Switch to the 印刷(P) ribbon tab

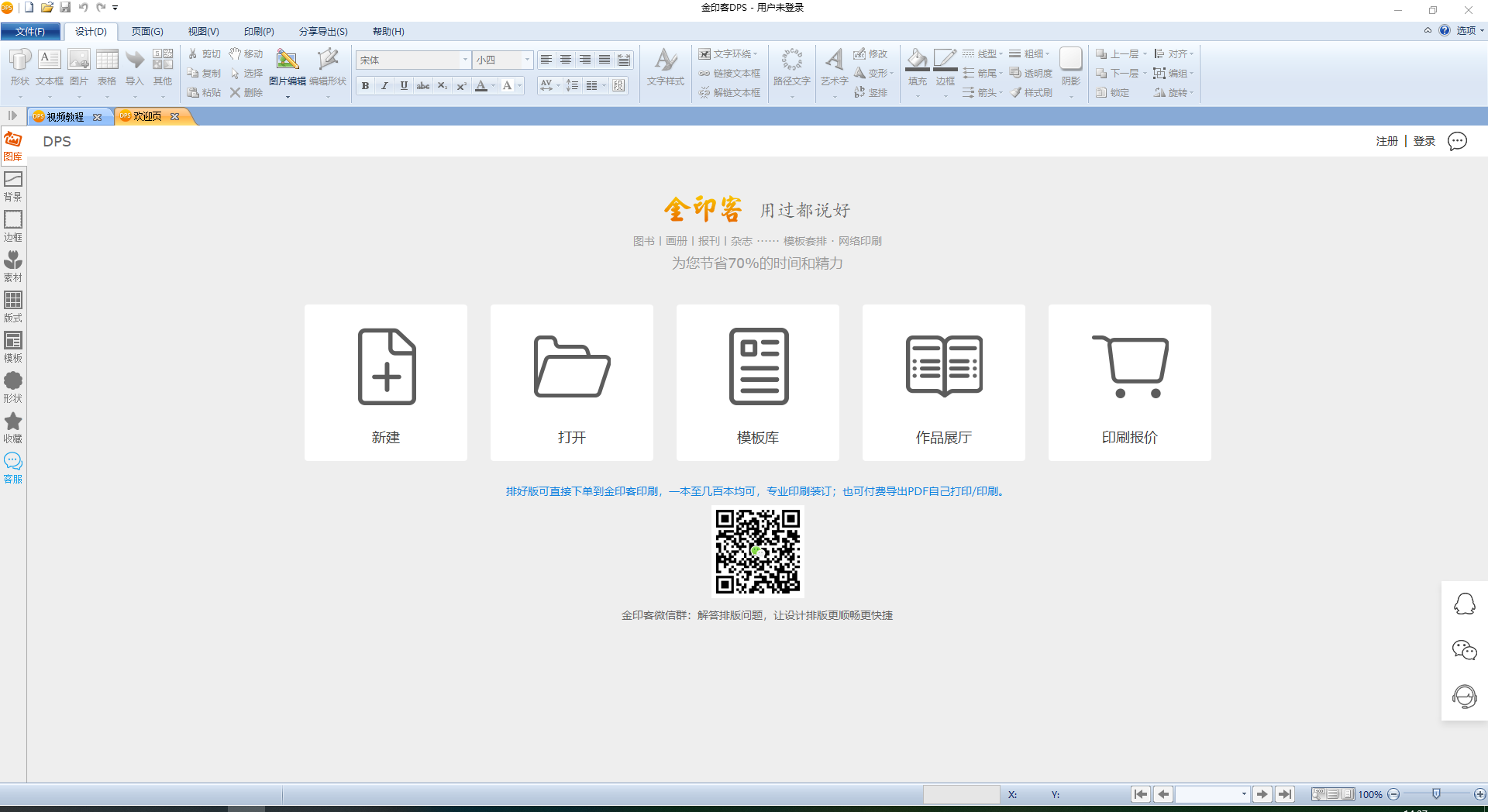tap(259, 32)
